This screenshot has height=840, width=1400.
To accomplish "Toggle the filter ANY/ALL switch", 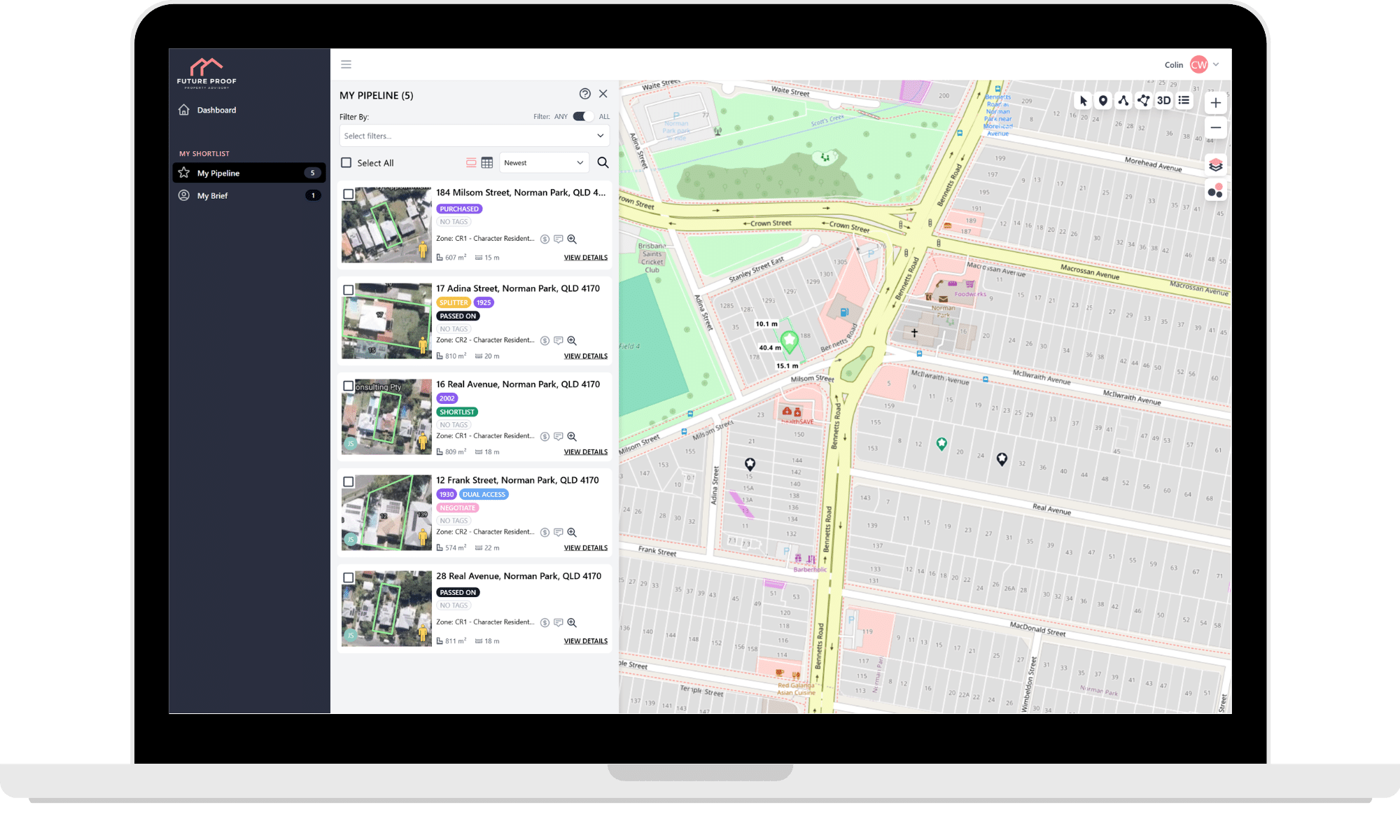I will (583, 117).
